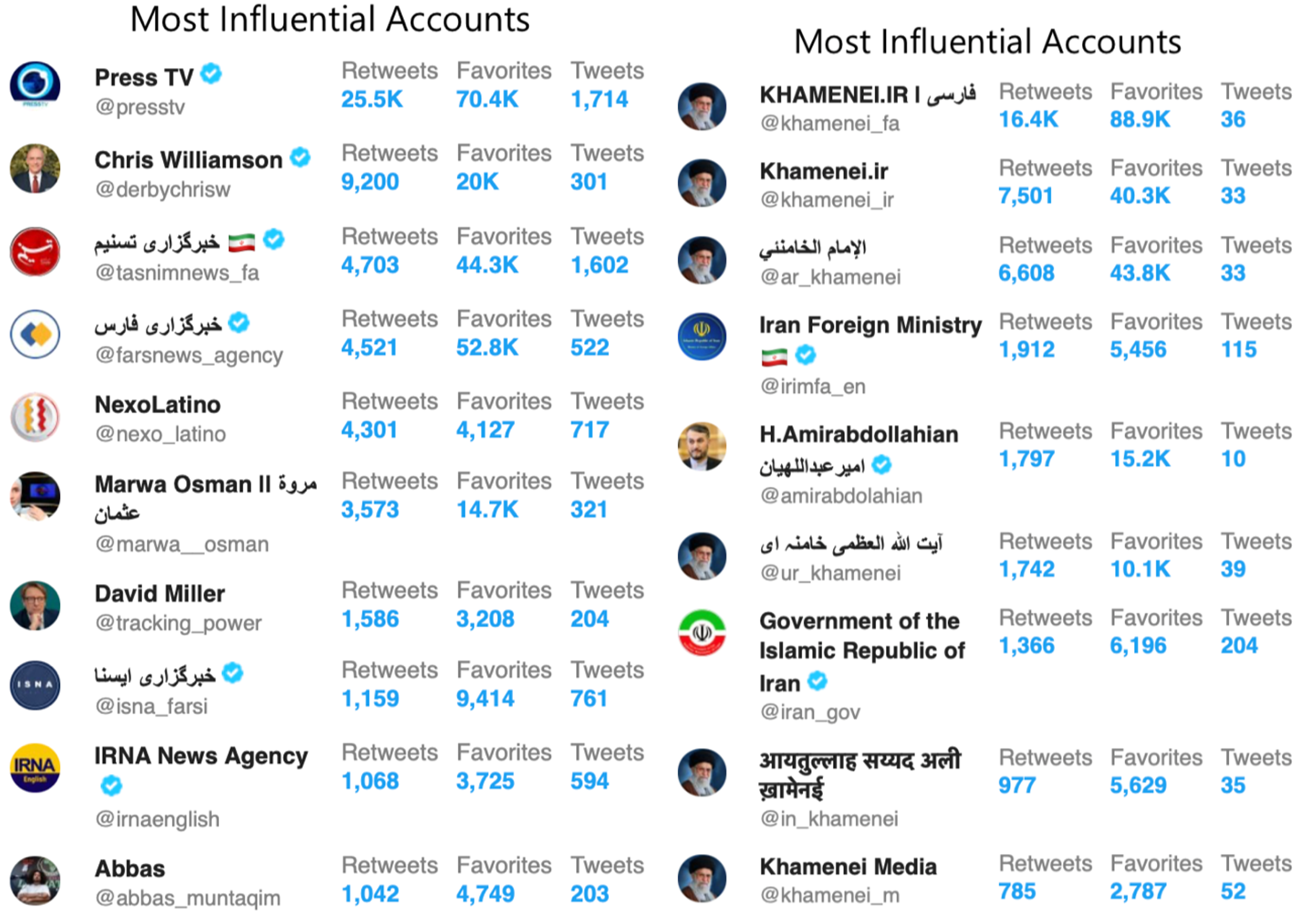Viewport: 1316px width, 918px height.
Task: Open the @marwa__osman handle
Action: pyautogui.click(x=182, y=544)
